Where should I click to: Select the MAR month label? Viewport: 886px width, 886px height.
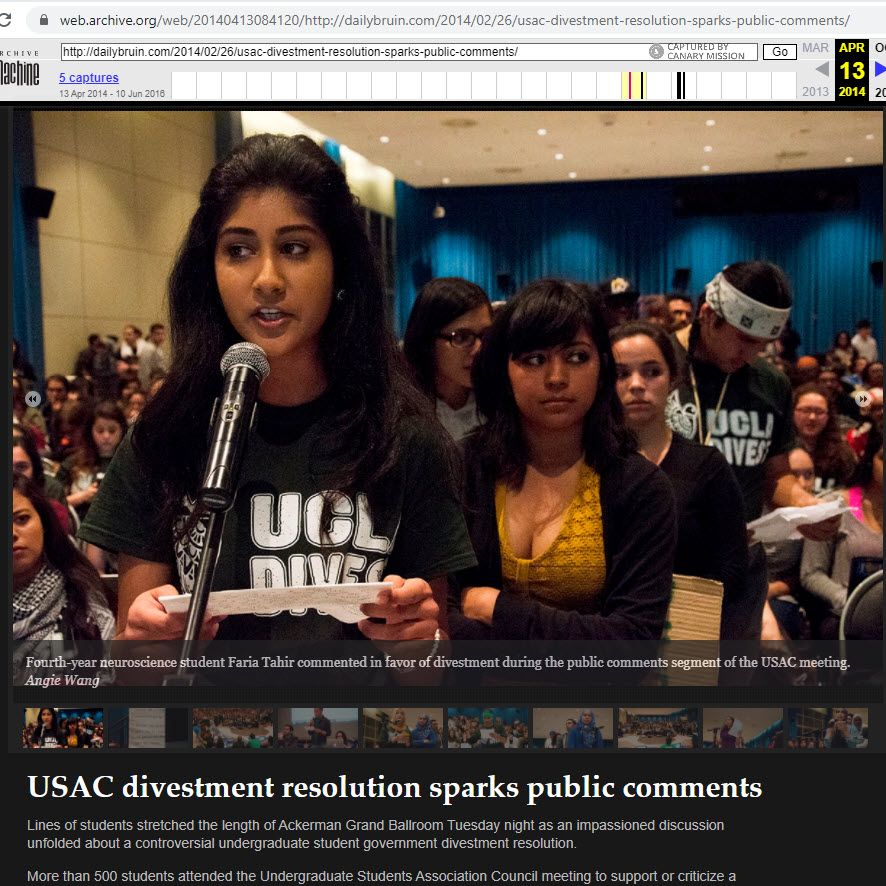tap(814, 47)
